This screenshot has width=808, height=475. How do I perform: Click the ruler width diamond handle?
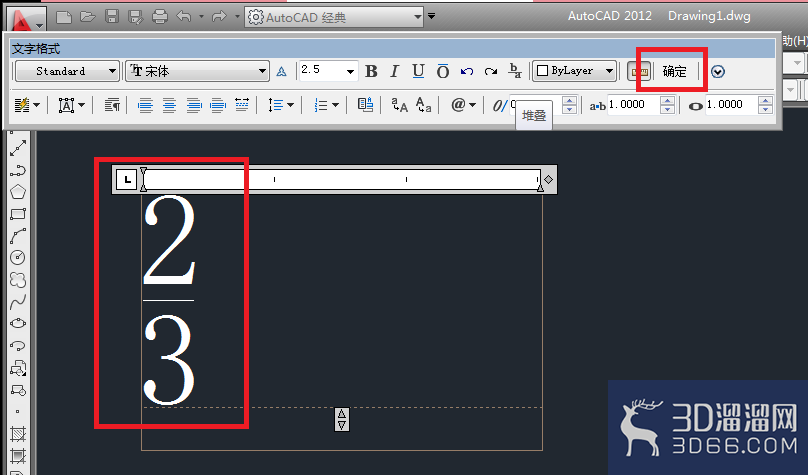[x=548, y=179]
